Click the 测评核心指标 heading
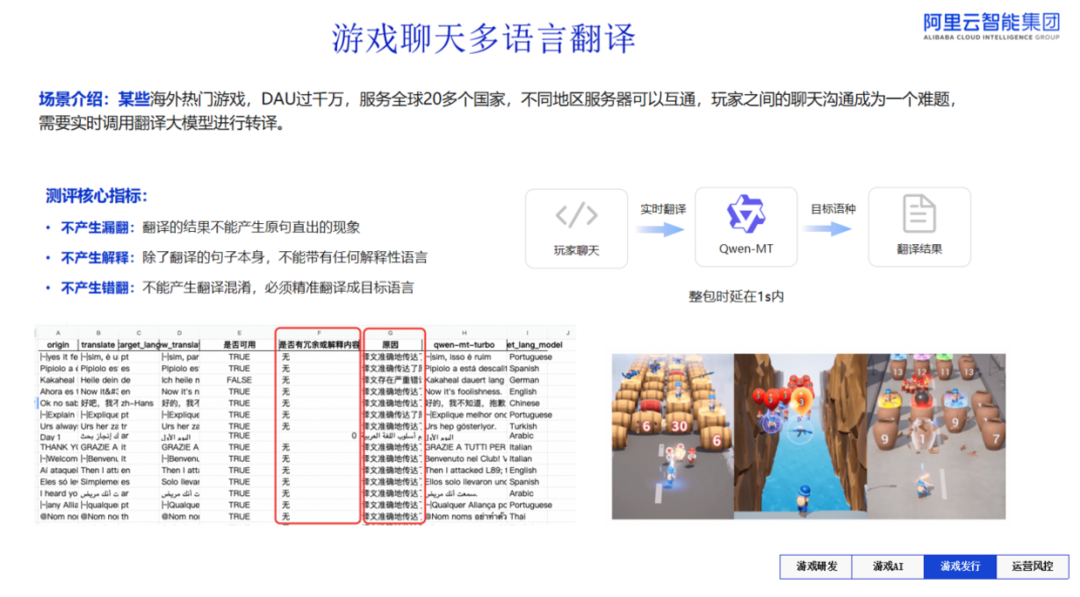The width and height of the screenshot is (1080, 597). tap(97, 196)
